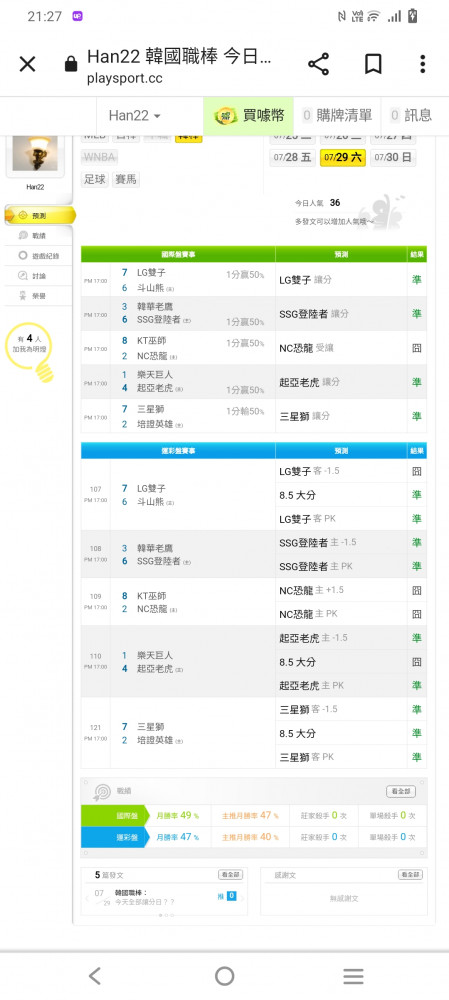Click NC恐龍 主 +1.5 prediction
The width and height of the screenshot is (449, 1000).
coord(311,590)
